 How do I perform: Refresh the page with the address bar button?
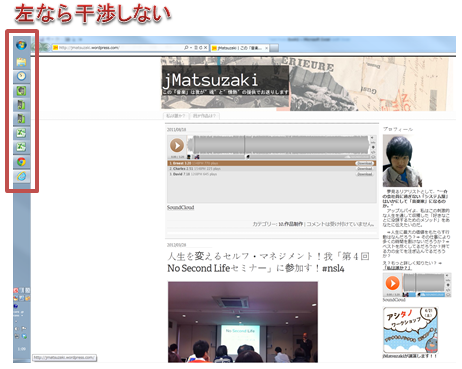coord(200,48)
